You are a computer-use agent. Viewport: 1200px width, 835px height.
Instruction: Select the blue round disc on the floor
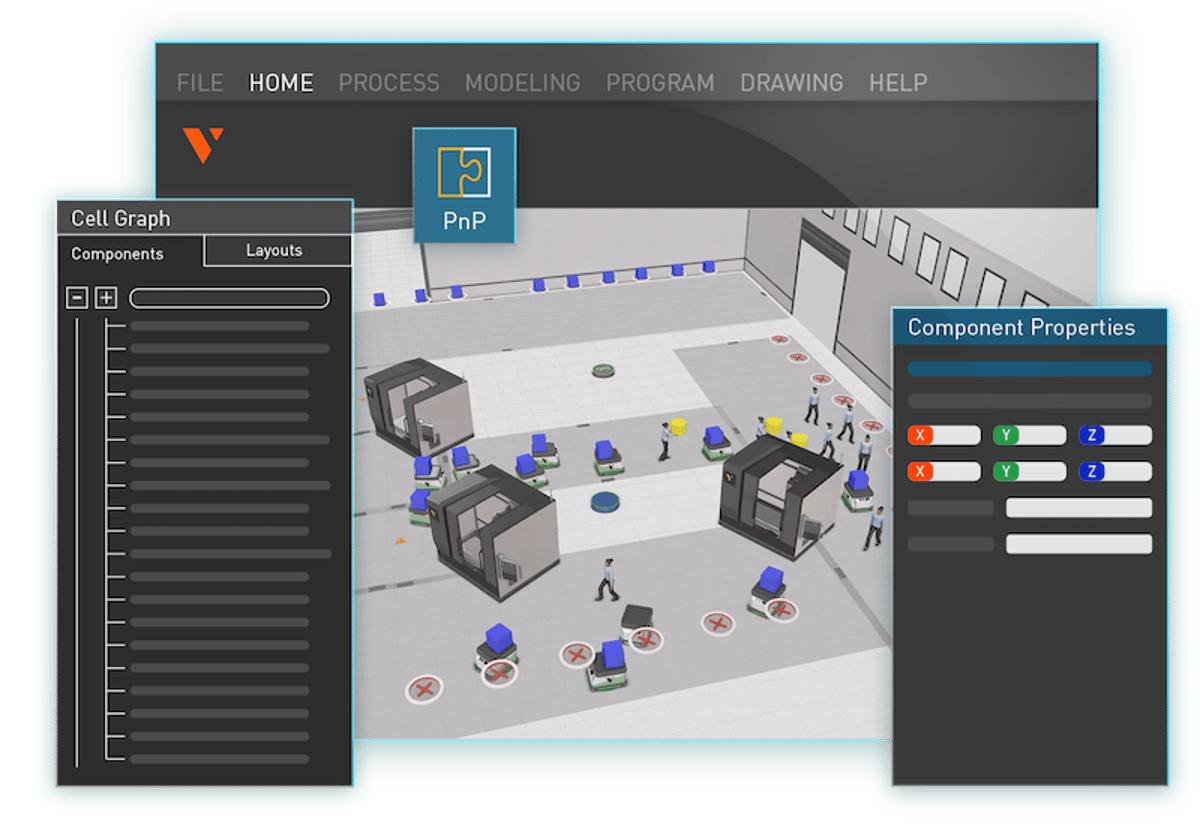coord(606,502)
